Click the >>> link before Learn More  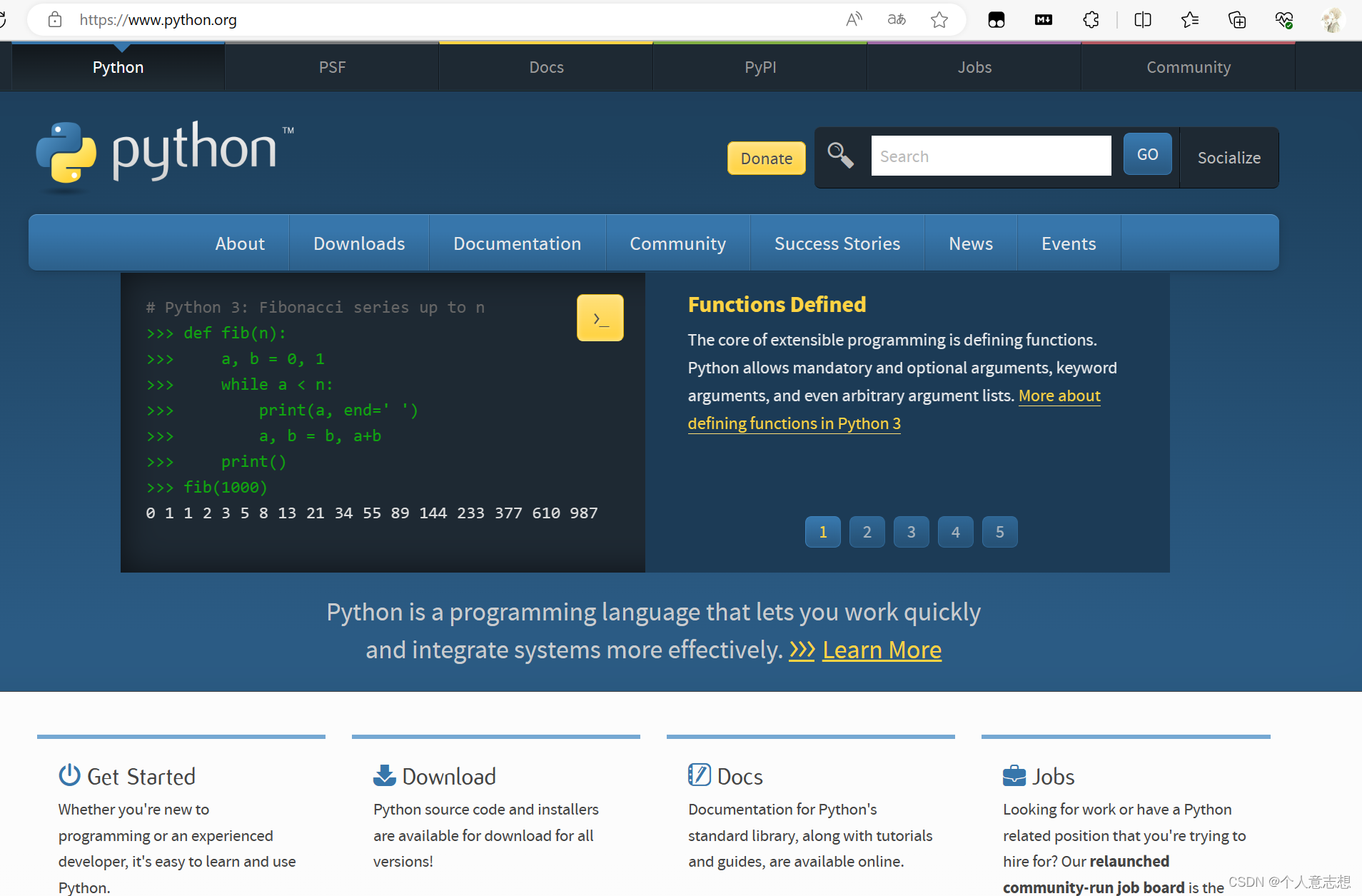(802, 650)
